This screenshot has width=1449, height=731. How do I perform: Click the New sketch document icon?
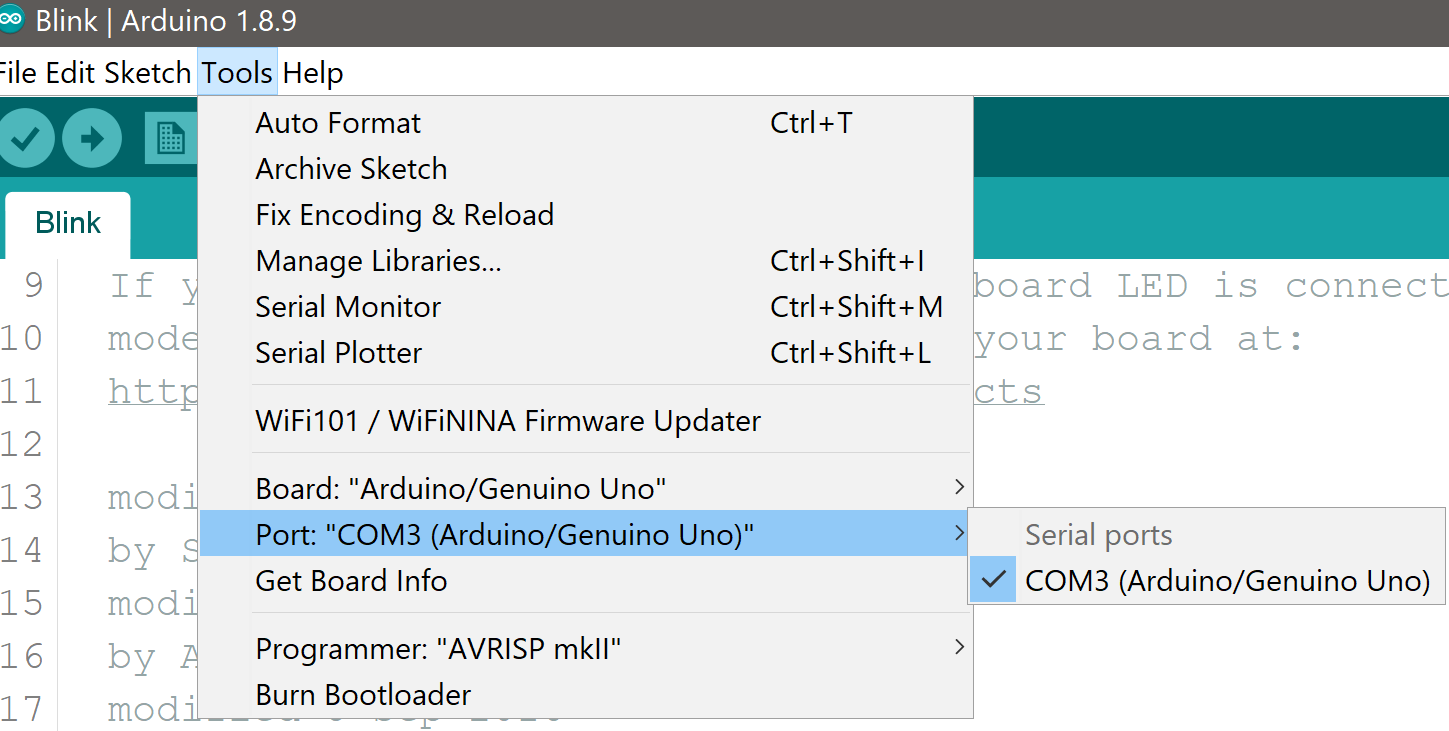171,138
